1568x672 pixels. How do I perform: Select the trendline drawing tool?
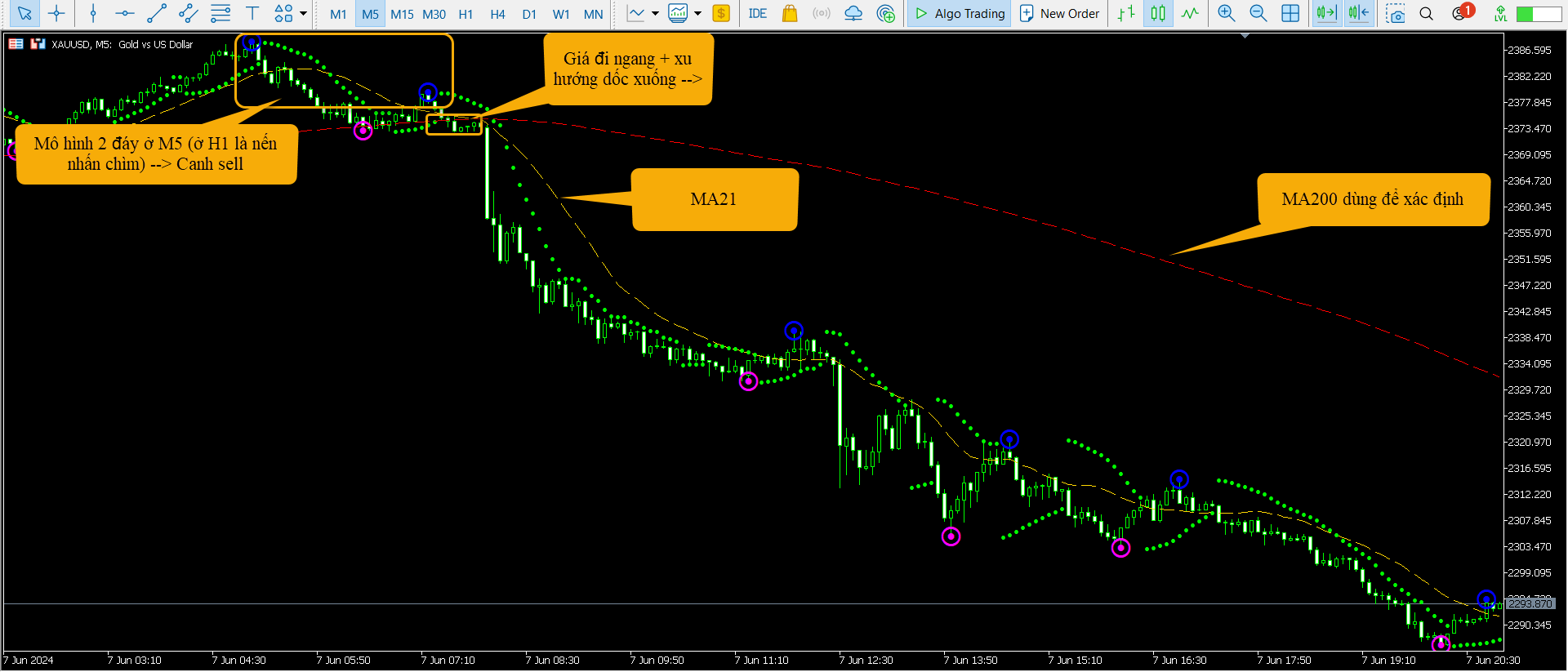click(156, 13)
